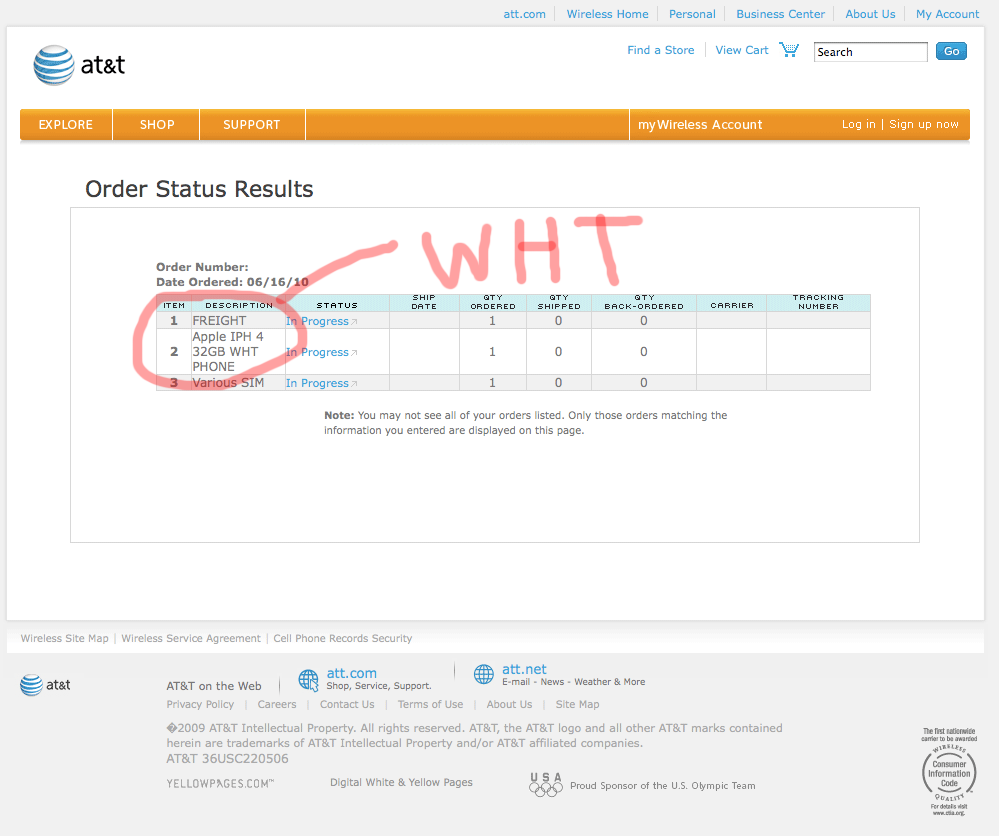Click Proud Sponsor of U.S. Olympic Team text

coord(663,786)
